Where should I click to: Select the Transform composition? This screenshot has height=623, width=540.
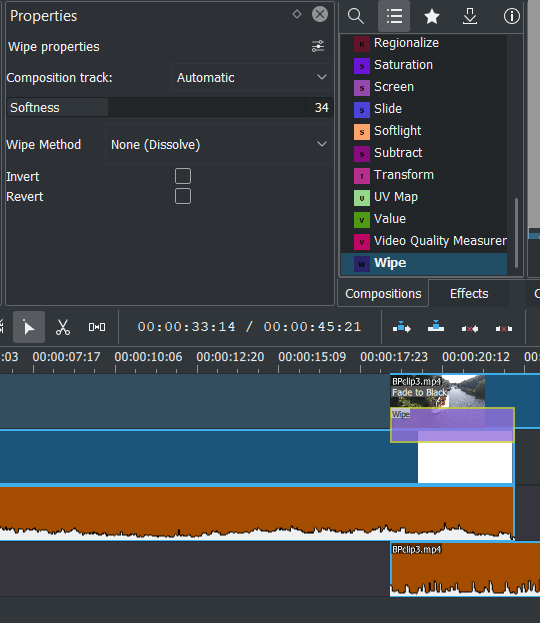(x=424, y=175)
